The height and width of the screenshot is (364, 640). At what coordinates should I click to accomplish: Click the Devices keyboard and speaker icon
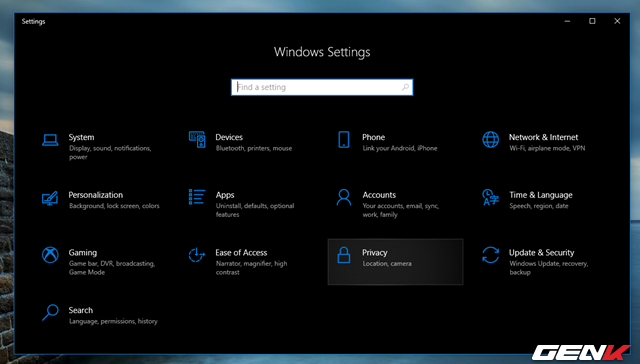coord(197,140)
